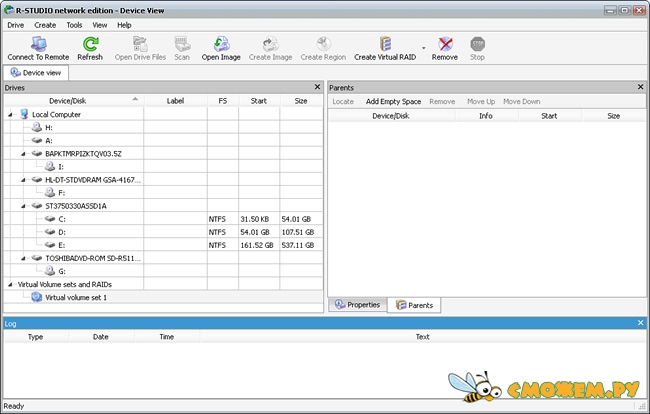
Task: Close the Log panel
Action: click(640, 322)
